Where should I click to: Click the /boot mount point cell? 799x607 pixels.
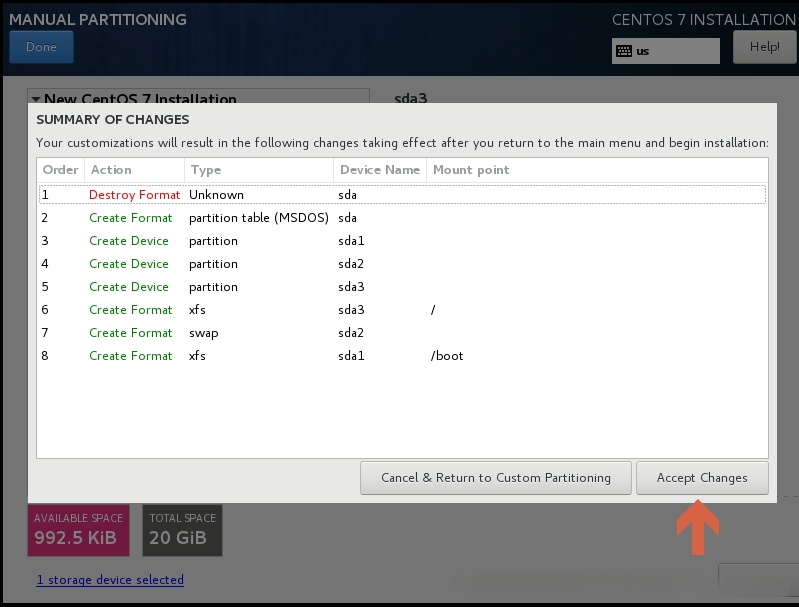pos(447,356)
